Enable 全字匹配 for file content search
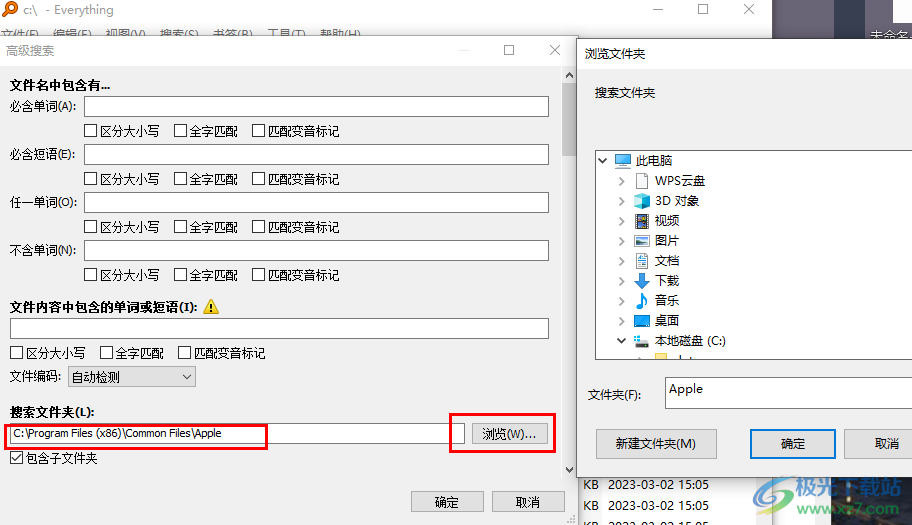This screenshot has width=912, height=525. point(106,352)
